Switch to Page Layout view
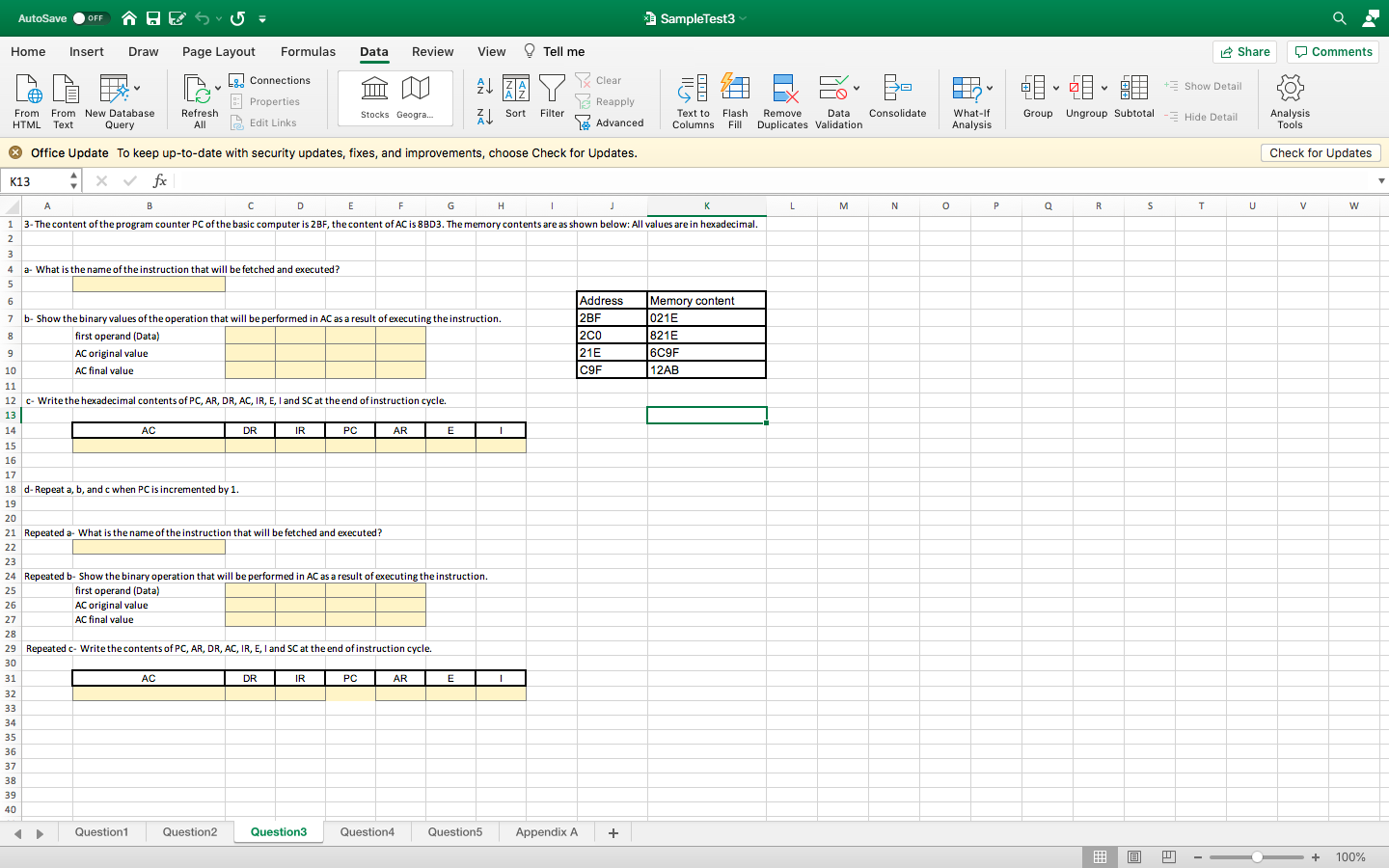The height and width of the screenshot is (868, 1389). pyautogui.click(x=1134, y=856)
